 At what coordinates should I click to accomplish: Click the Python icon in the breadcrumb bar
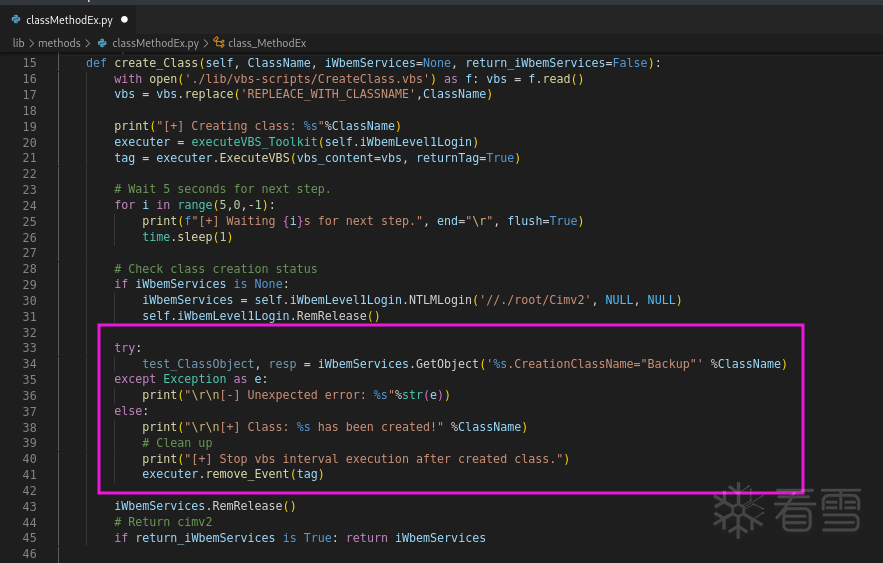(x=102, y=43)
